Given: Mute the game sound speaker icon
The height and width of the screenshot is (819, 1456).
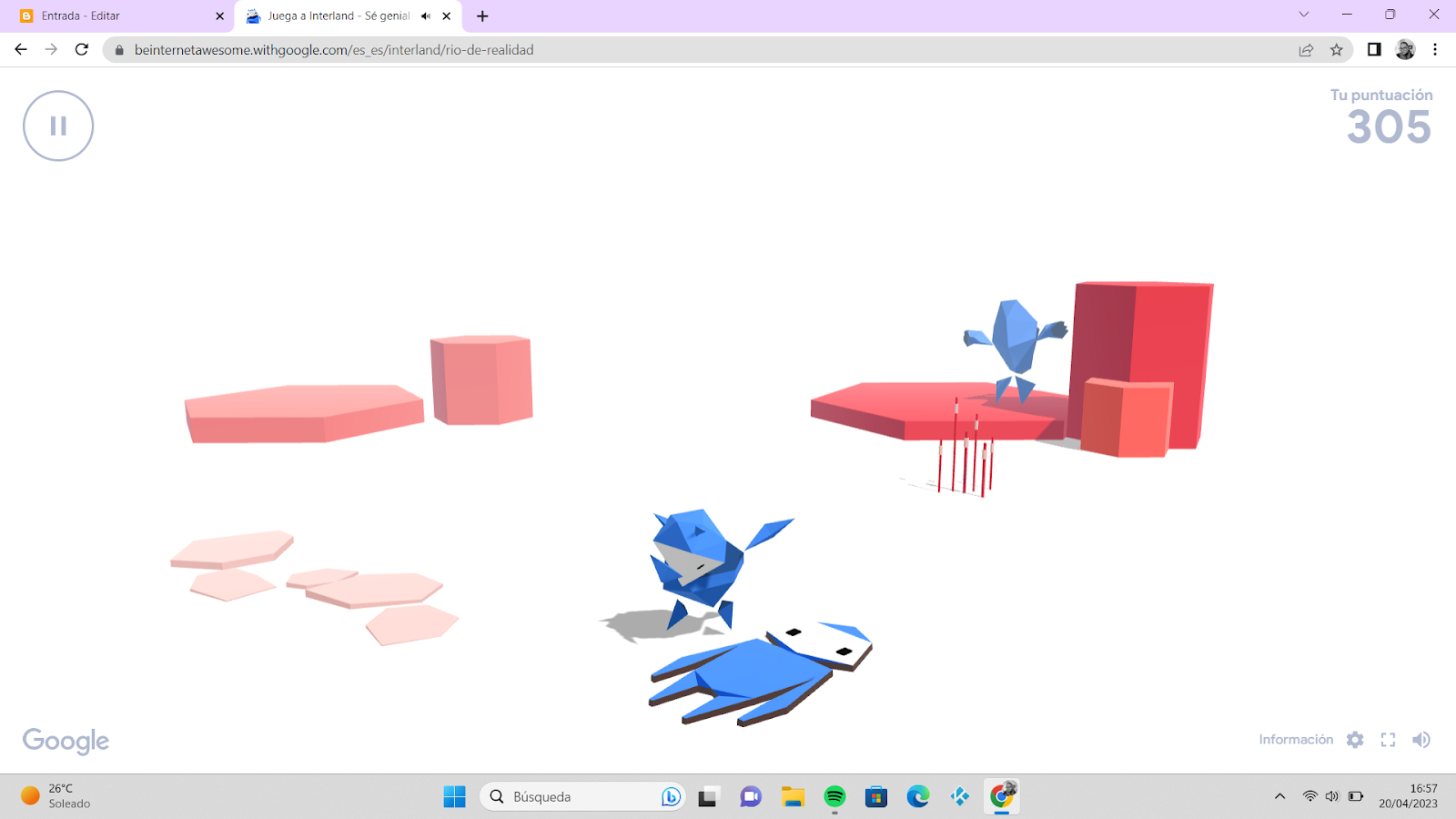Looking at the screenshot, I should (x=1421, y=740).
